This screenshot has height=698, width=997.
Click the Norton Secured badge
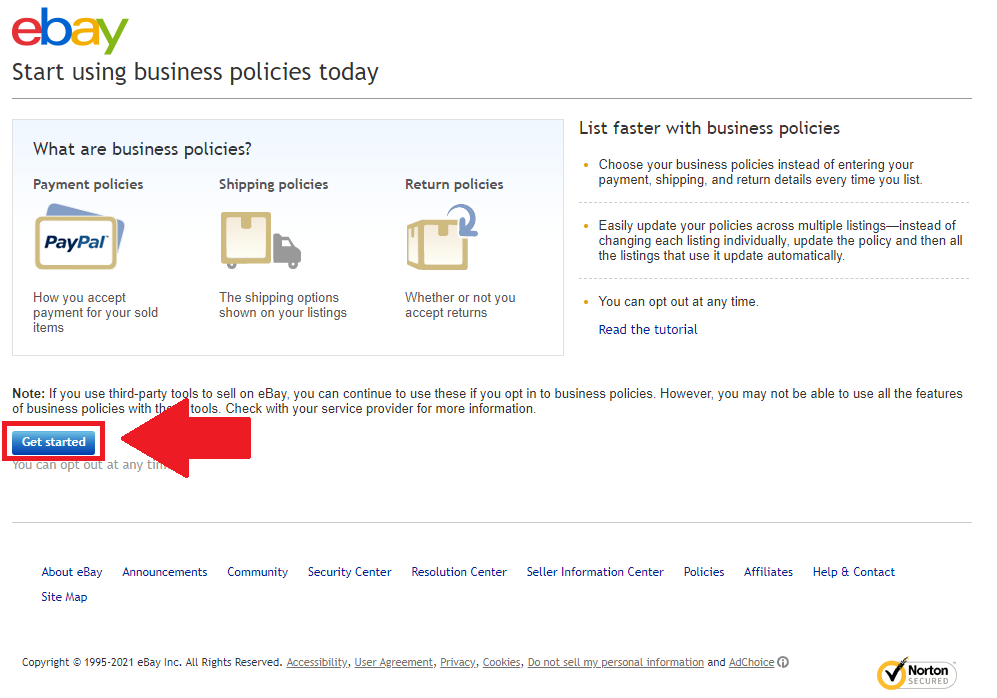[x=916, y=674]
